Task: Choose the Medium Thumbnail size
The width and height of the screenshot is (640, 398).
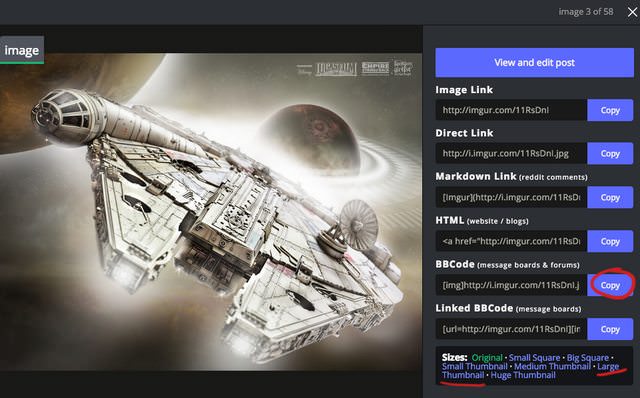Action: tap(552, 367)
